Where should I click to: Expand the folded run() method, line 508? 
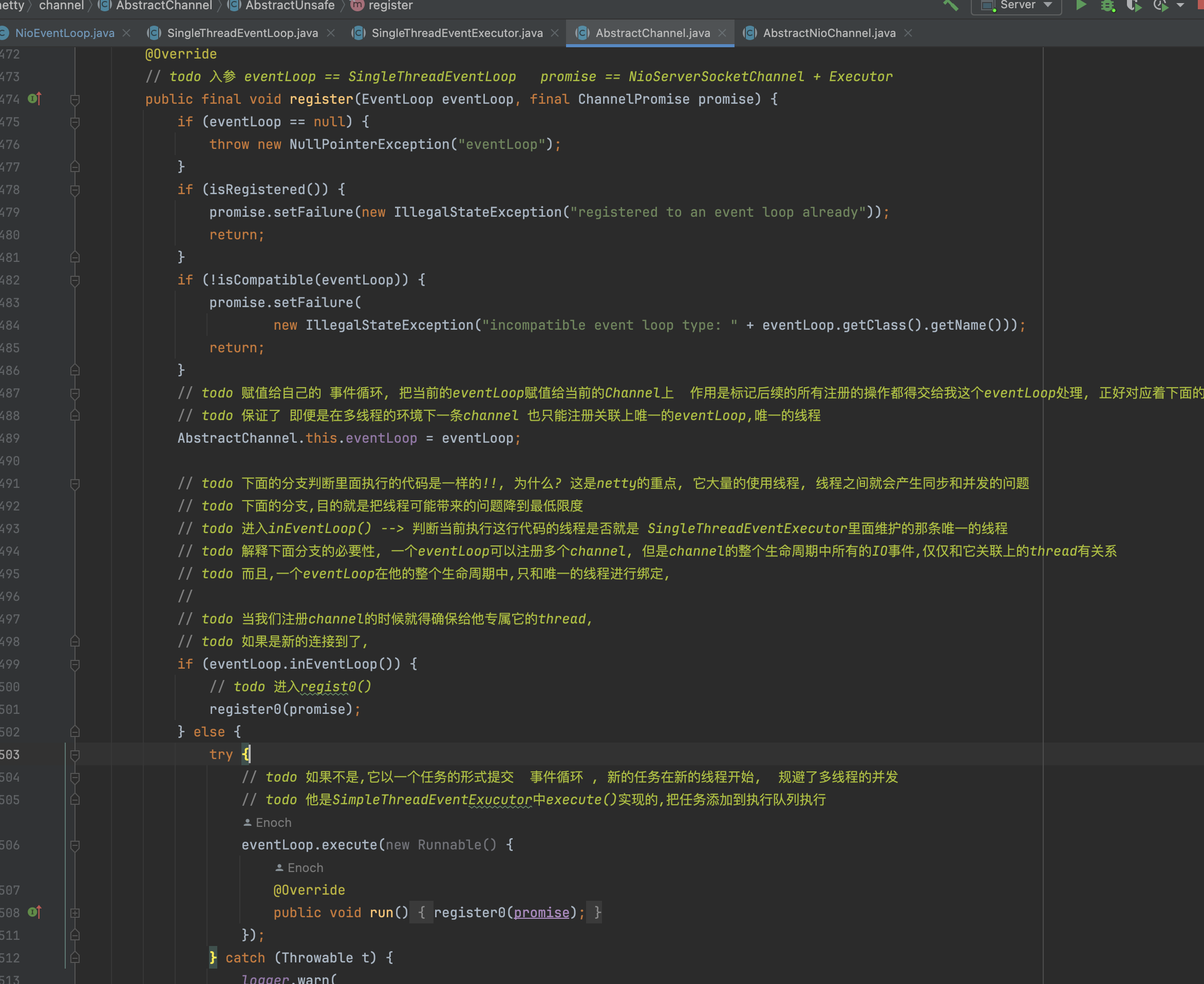pyautogui.click(x=75, y=913)
